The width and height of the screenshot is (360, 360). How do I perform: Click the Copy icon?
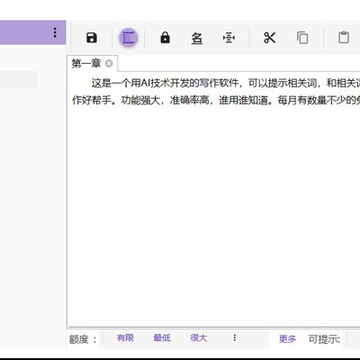point(302,38)
